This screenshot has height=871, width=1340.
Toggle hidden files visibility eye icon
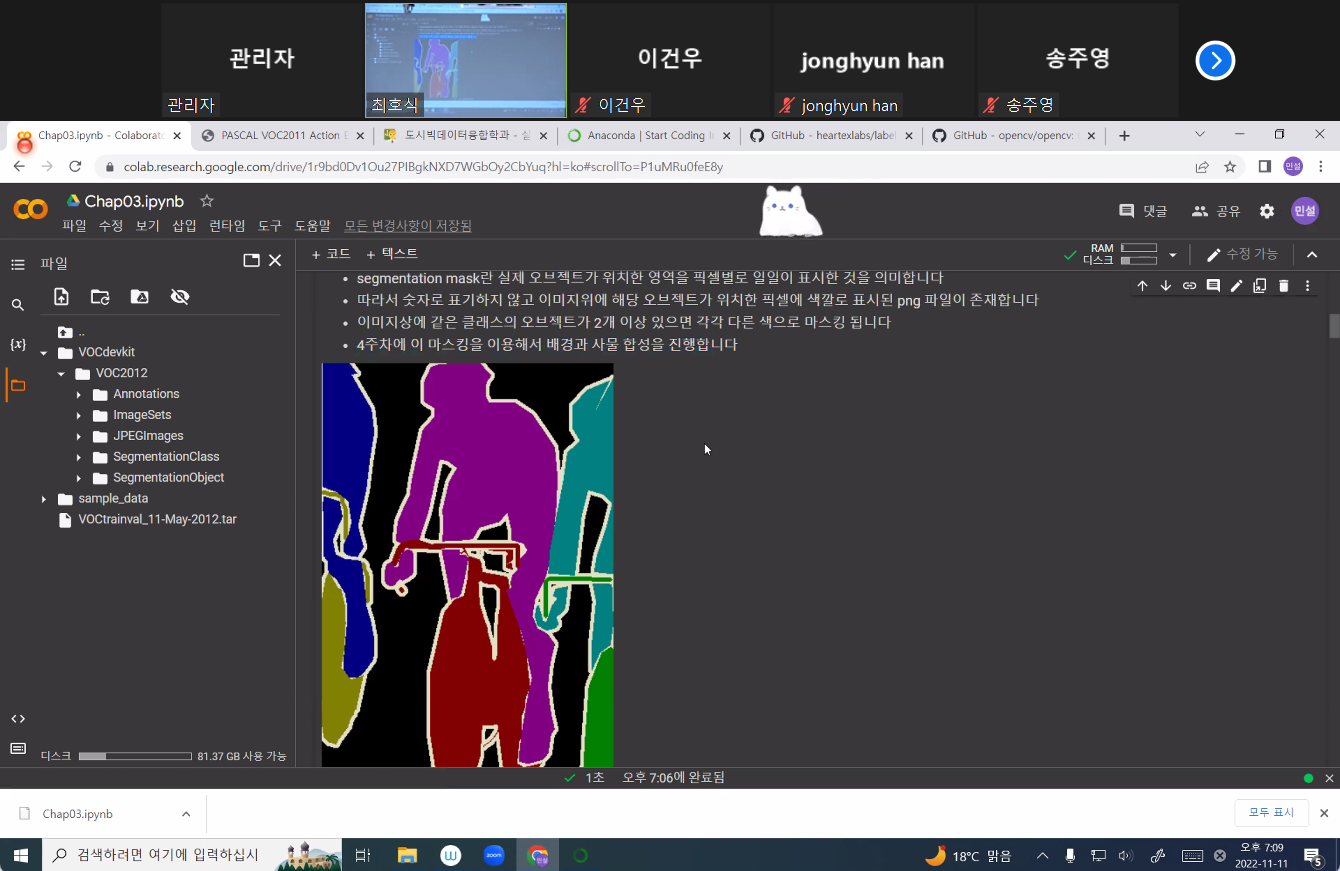pos(180,297)
